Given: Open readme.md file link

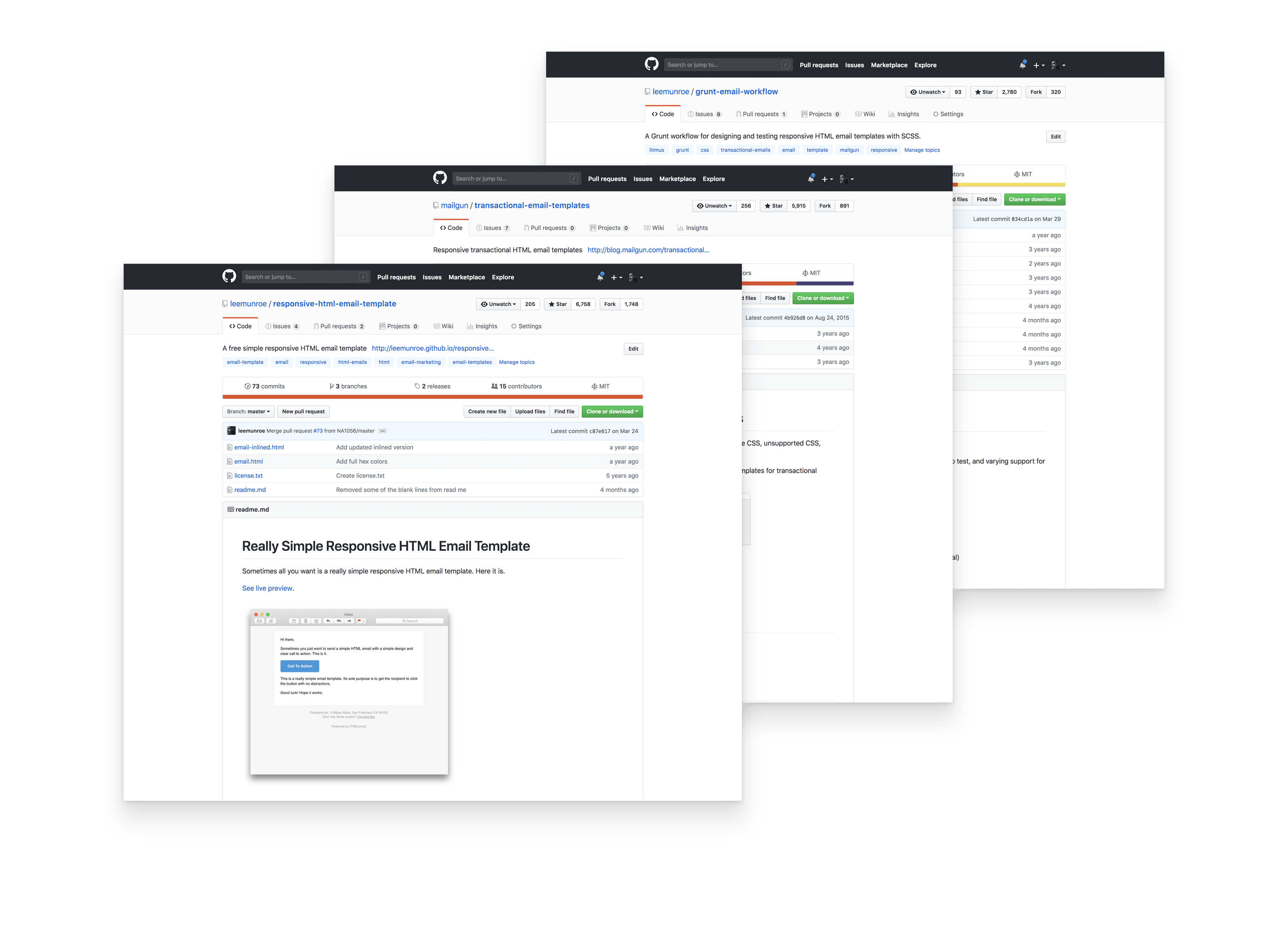Looking at the screenshot, I should [x=250, y=490].
